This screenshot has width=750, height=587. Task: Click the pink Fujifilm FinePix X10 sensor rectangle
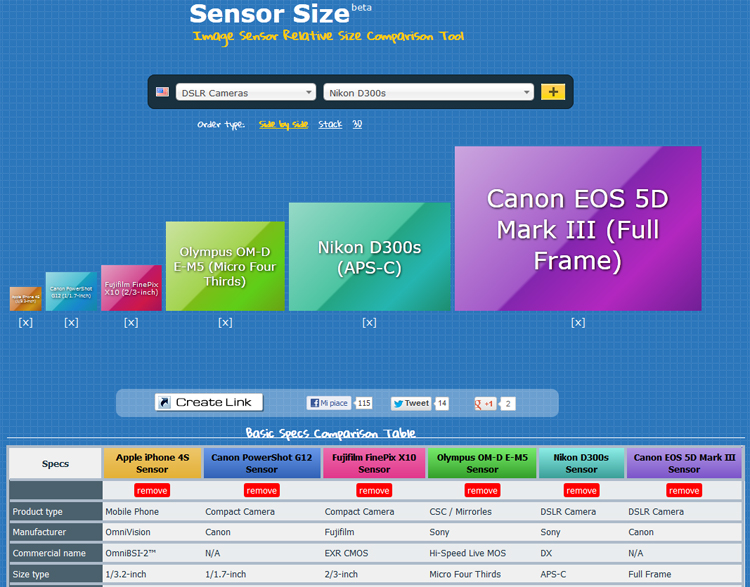(131, 288)
